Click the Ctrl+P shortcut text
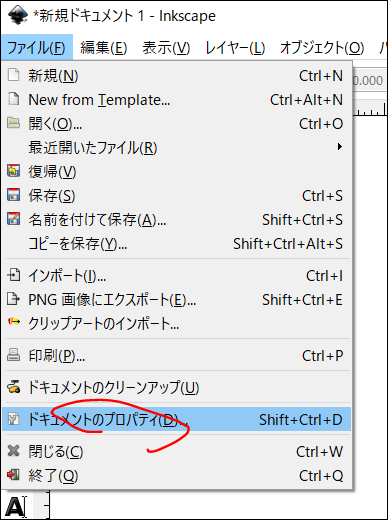388x520 pixels. pos(322,356)
